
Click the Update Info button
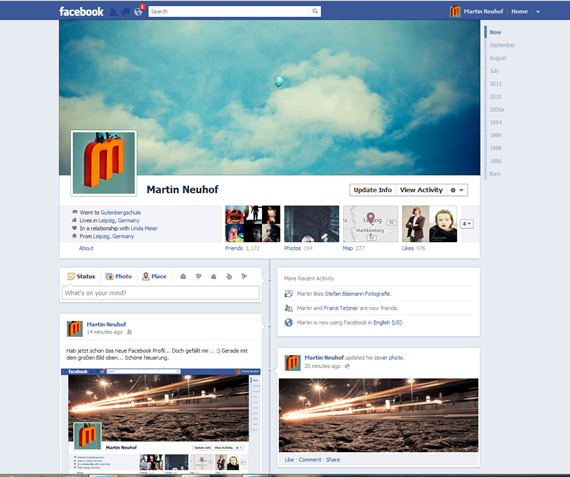(x=373, y=190)
